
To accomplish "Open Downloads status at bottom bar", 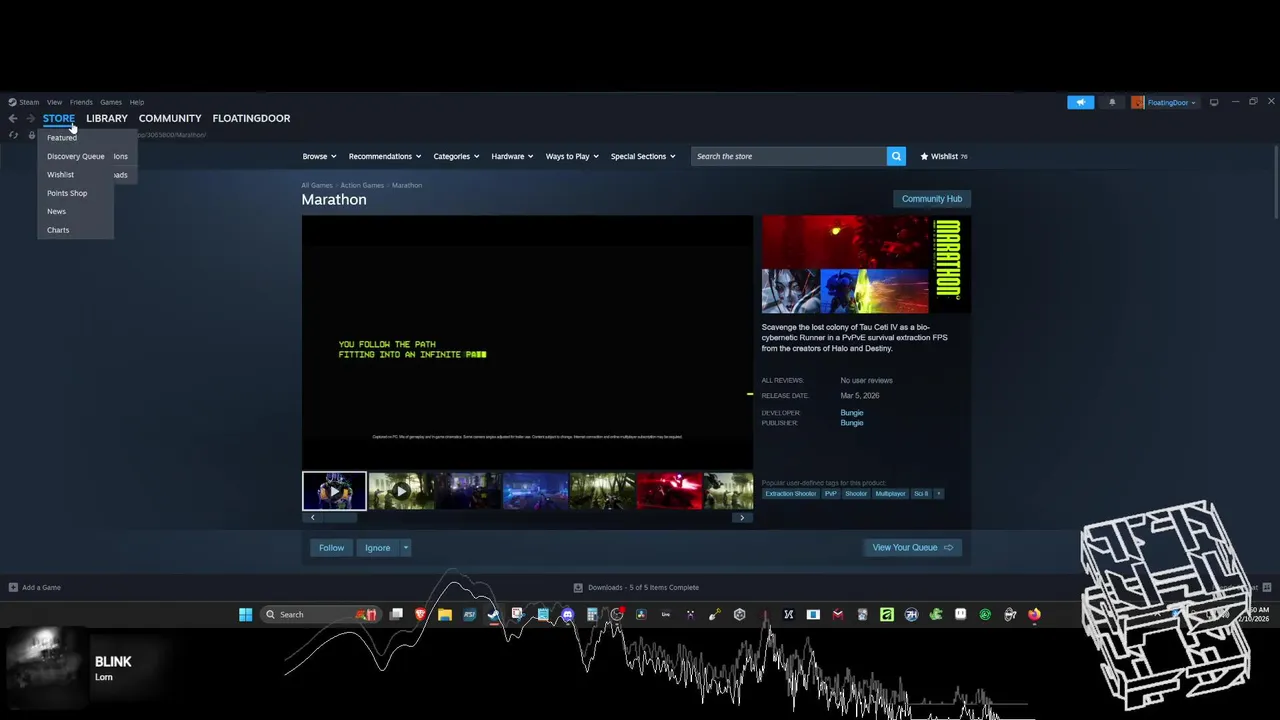I will tap(636, 587).
